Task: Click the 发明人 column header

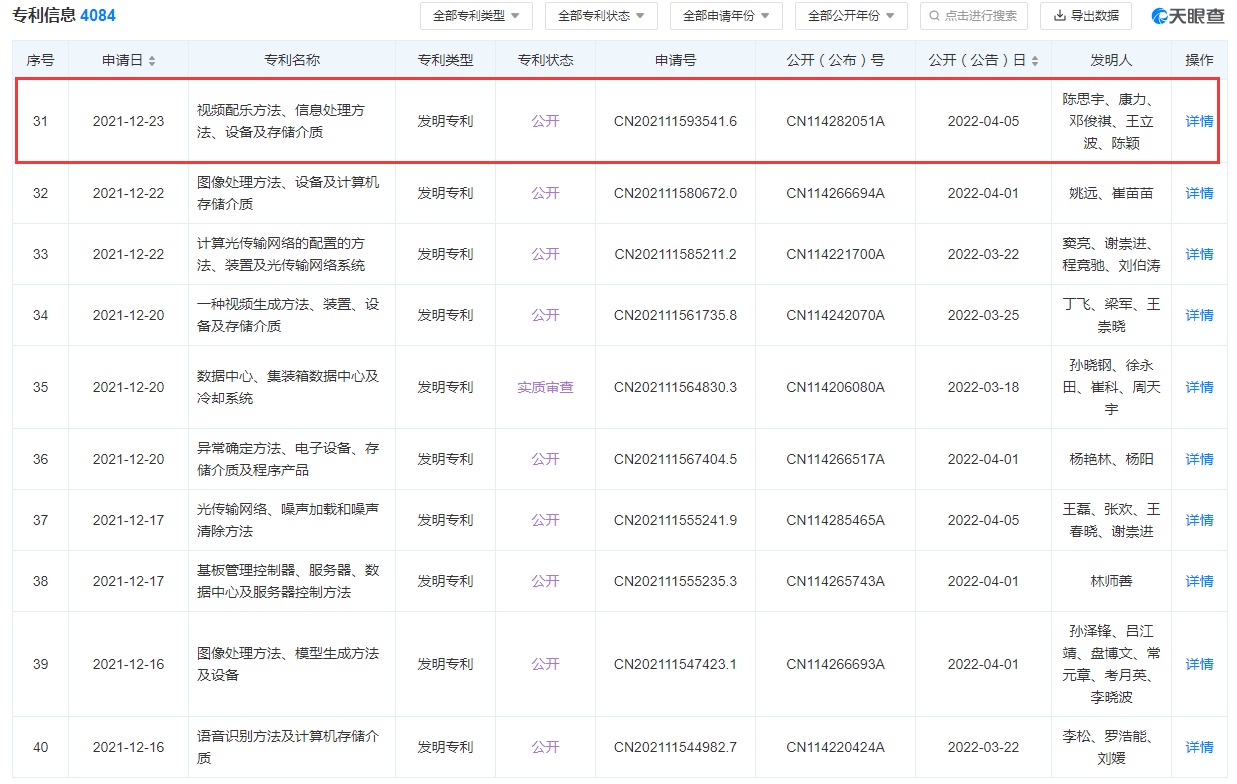Action: tap(1111, 60)
